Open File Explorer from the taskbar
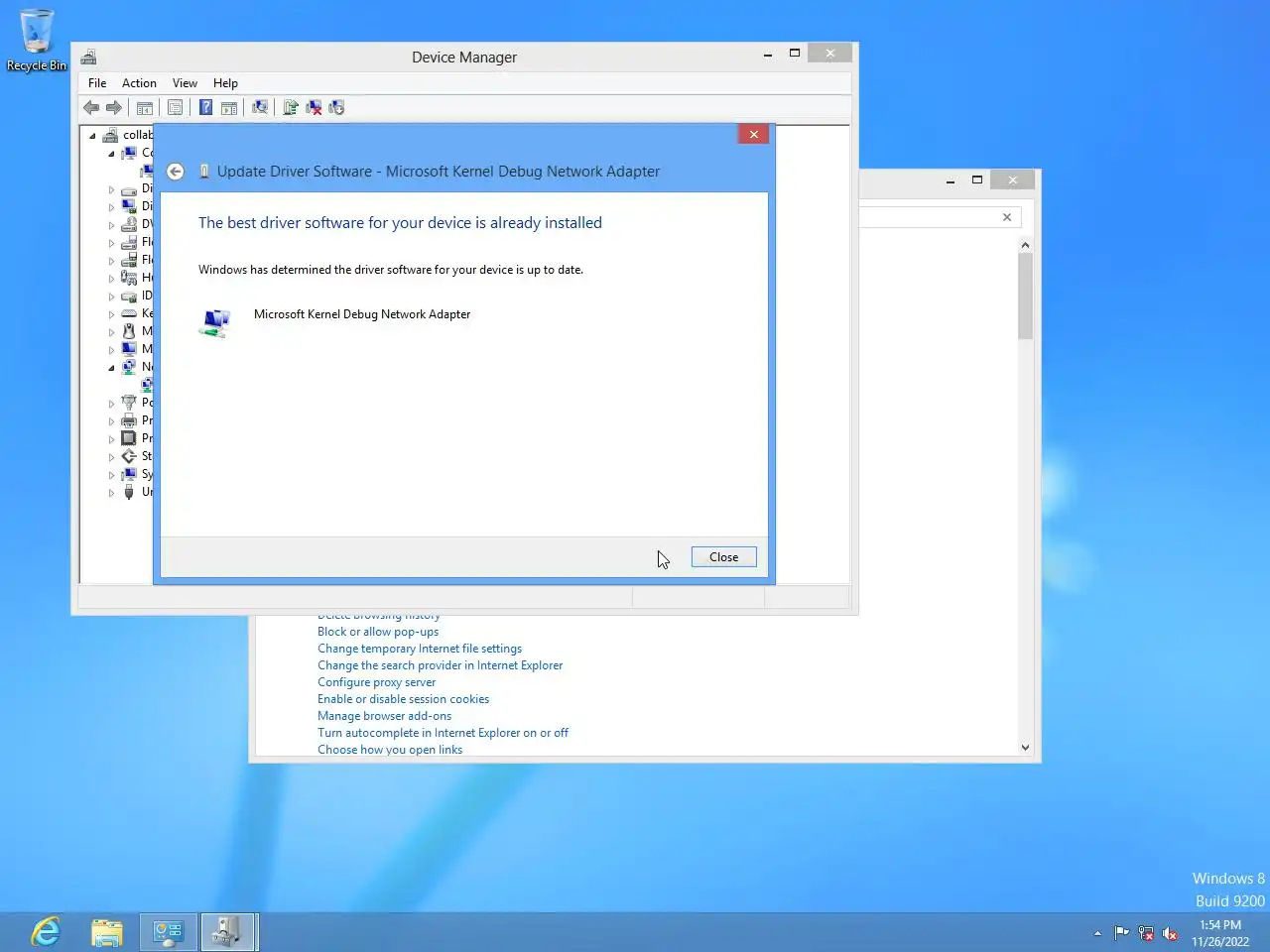 107,932
